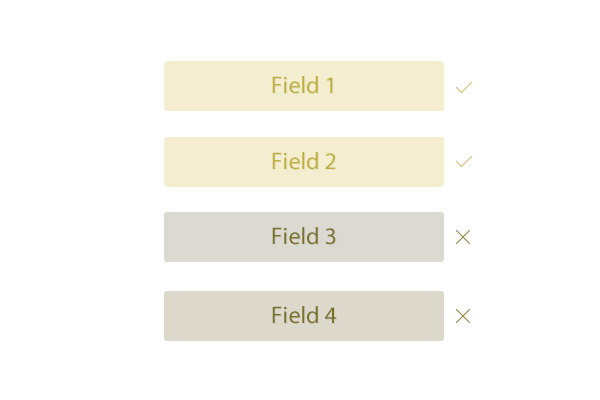The width and height of the screenshot is (600, 400).
Task: Click the "Field 2" text label
Action: [303, 161]
